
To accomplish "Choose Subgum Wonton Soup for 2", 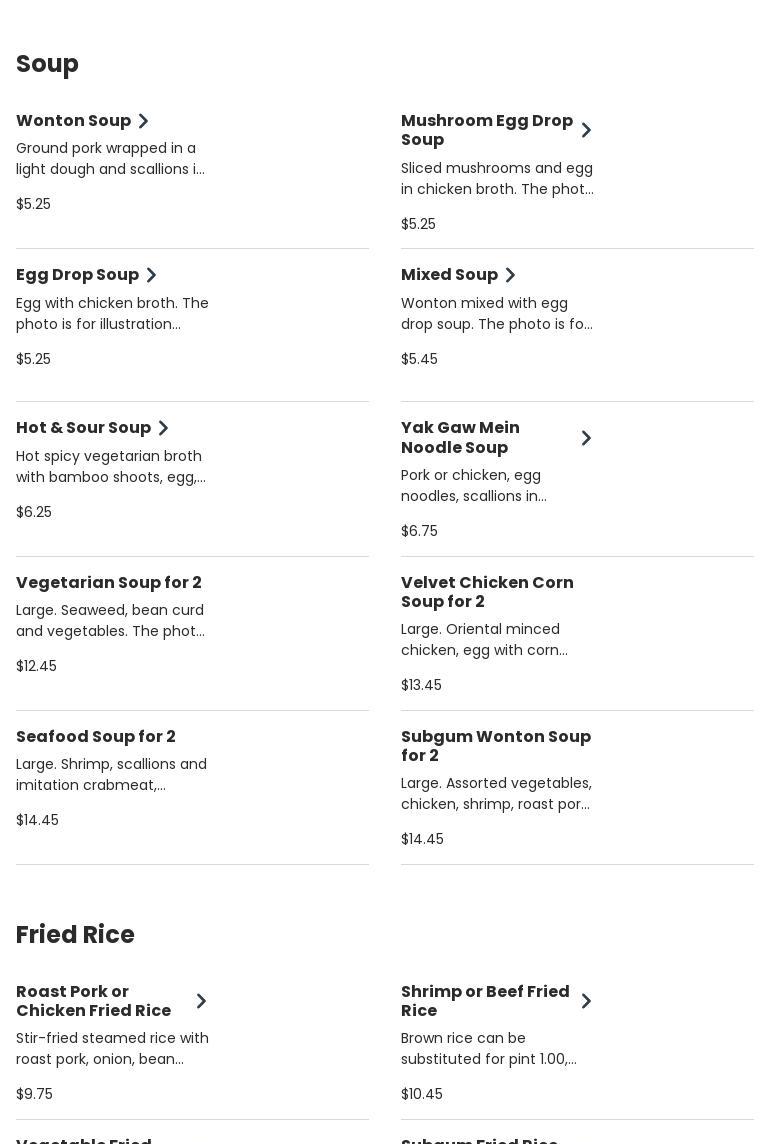I will click(496, 746).
